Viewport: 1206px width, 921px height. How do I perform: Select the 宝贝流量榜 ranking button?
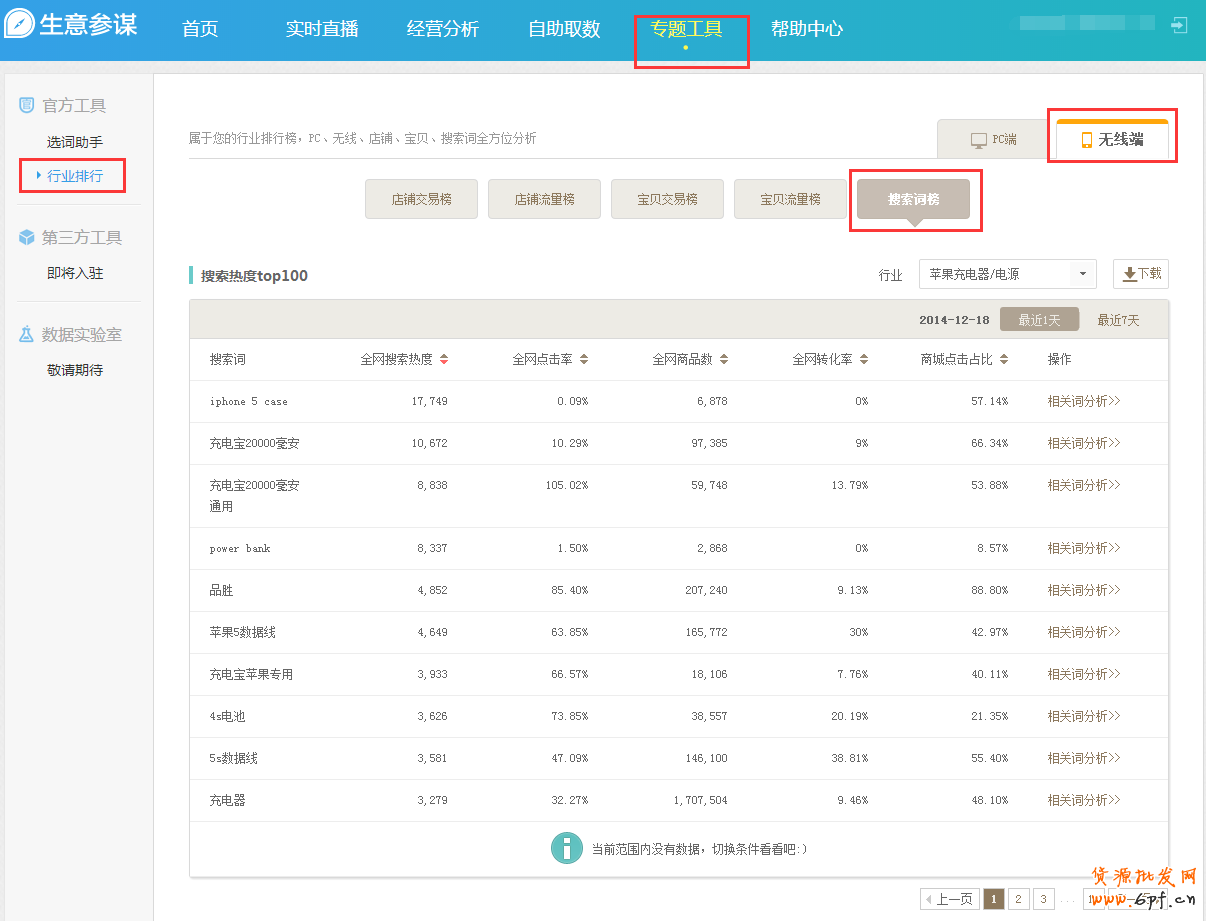point(790,199)
